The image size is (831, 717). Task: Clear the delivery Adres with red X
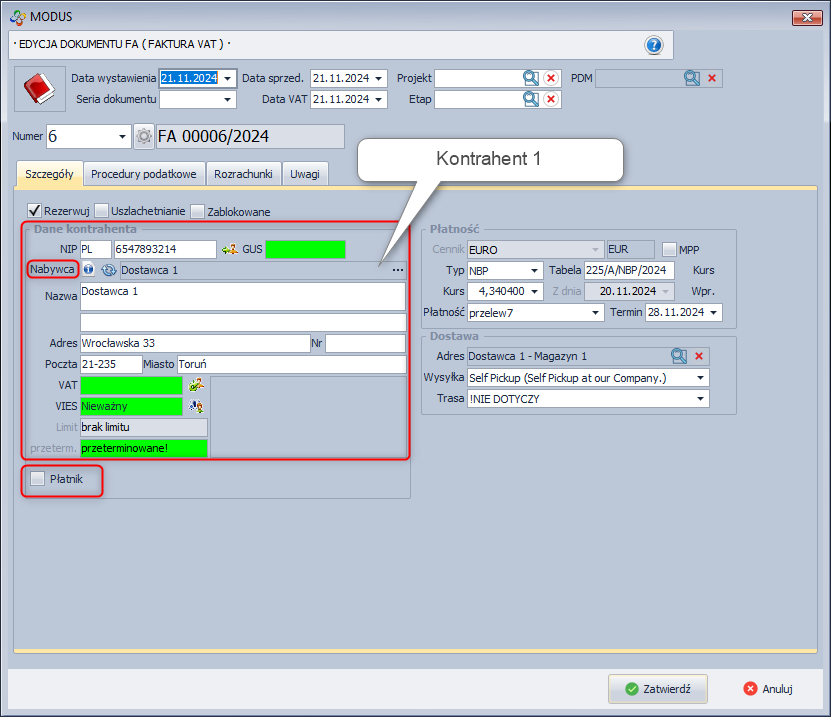tap(699, 355)
